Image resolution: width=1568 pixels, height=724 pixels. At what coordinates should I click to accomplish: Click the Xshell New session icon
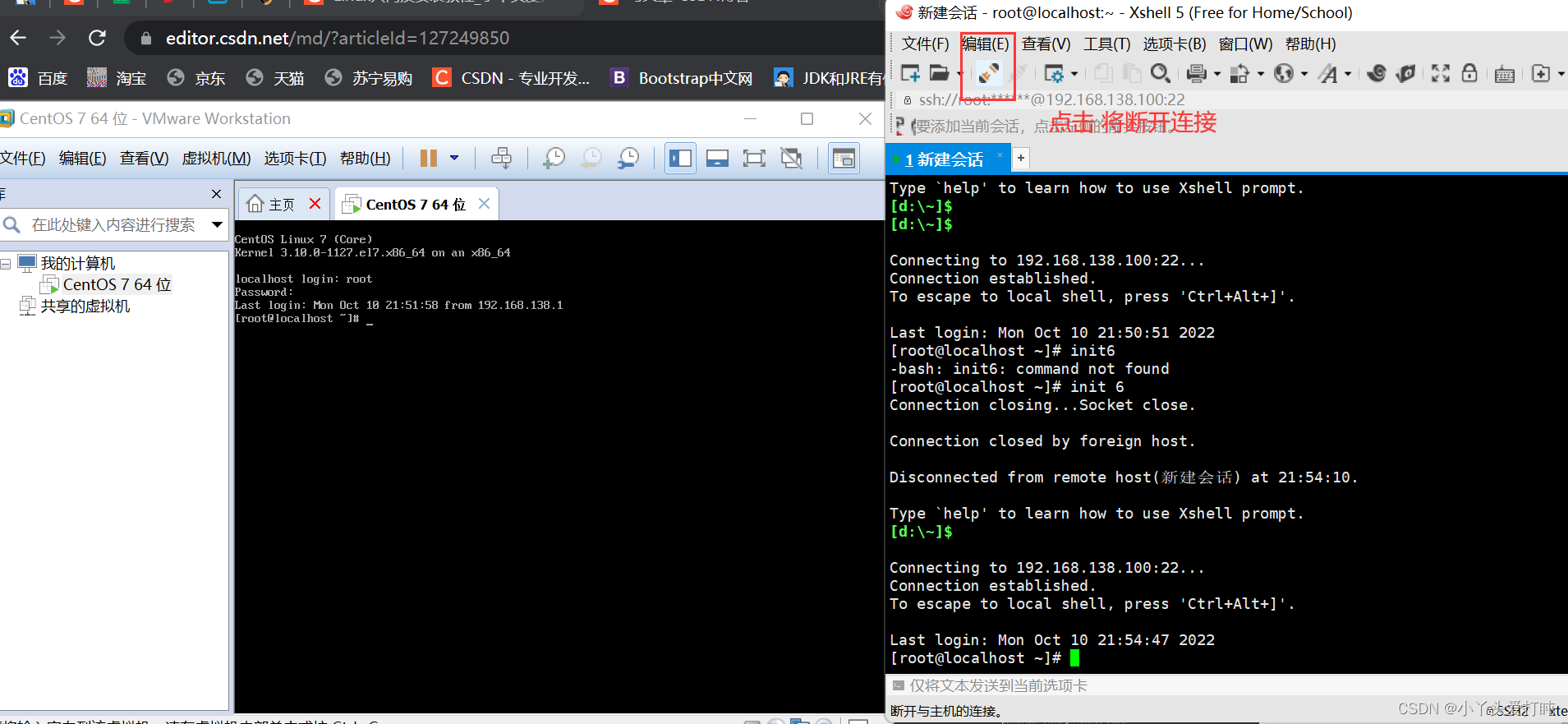(910, 73)
